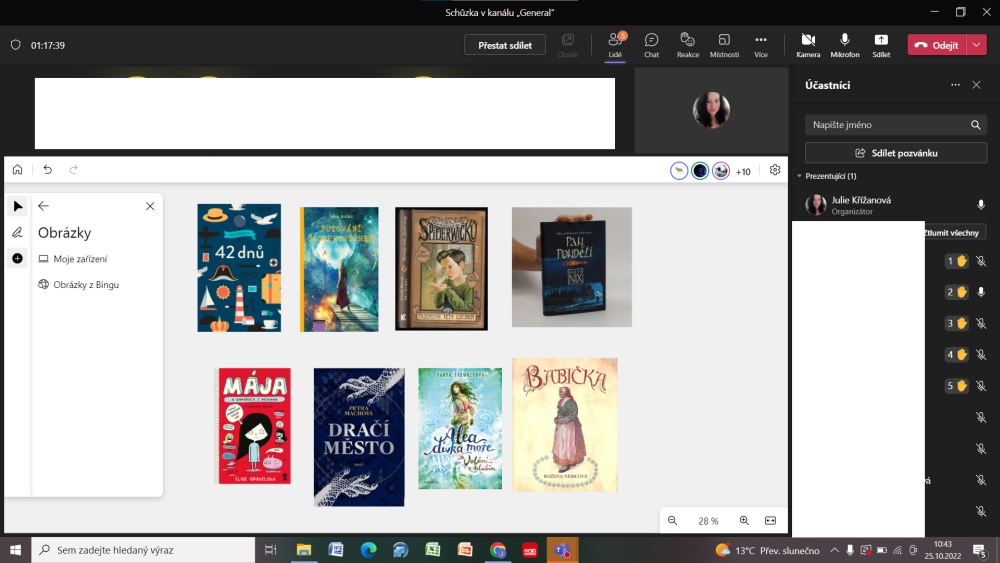Image resolution: width=1000 pixels, height=563 pixels.
Task: Toggle microphone of raised hand 2 participant
Action: pyautogui.click(x=981, y=292)
